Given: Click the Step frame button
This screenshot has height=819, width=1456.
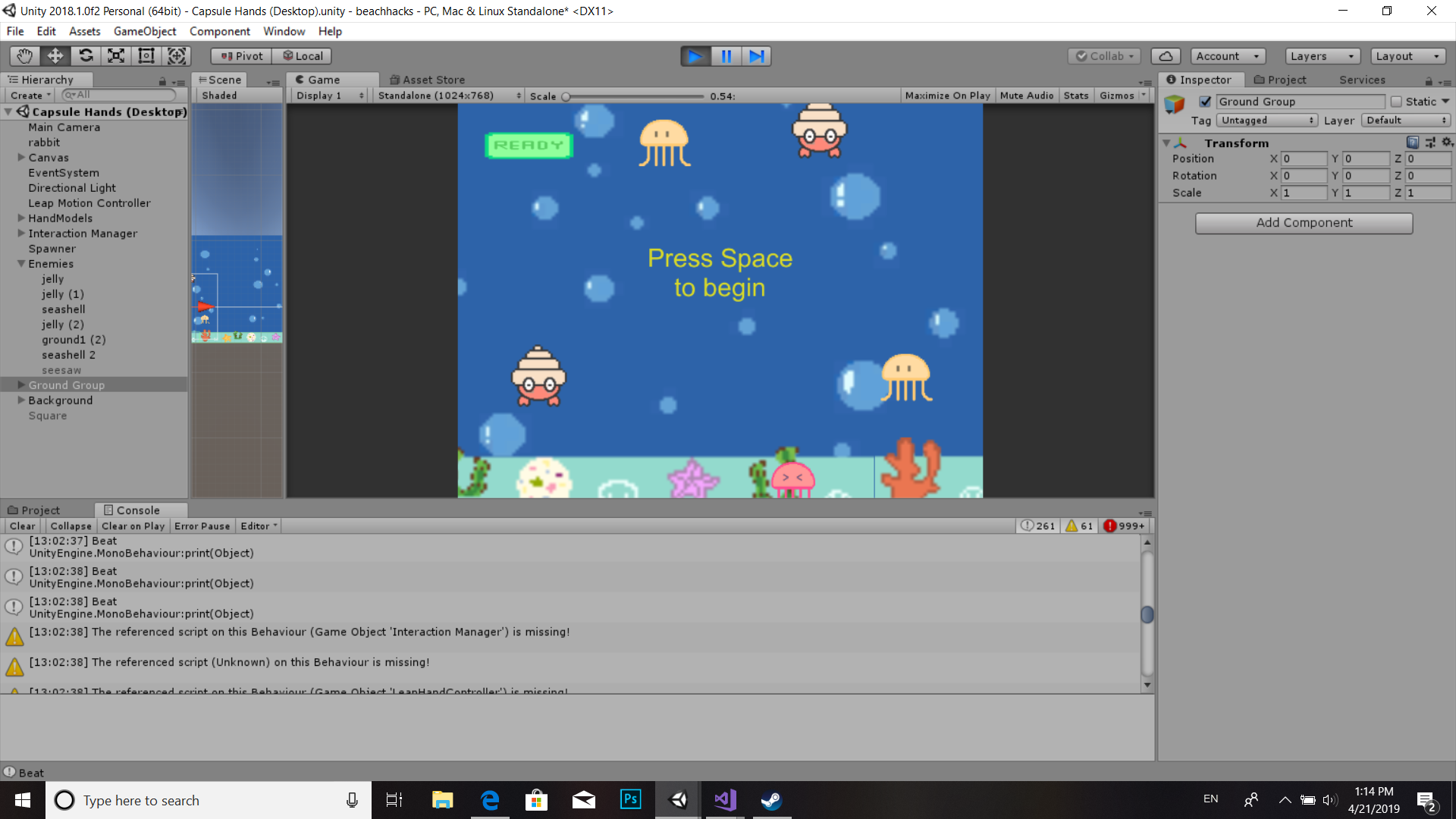Looking at the screenshot, I should click(756, 56).
